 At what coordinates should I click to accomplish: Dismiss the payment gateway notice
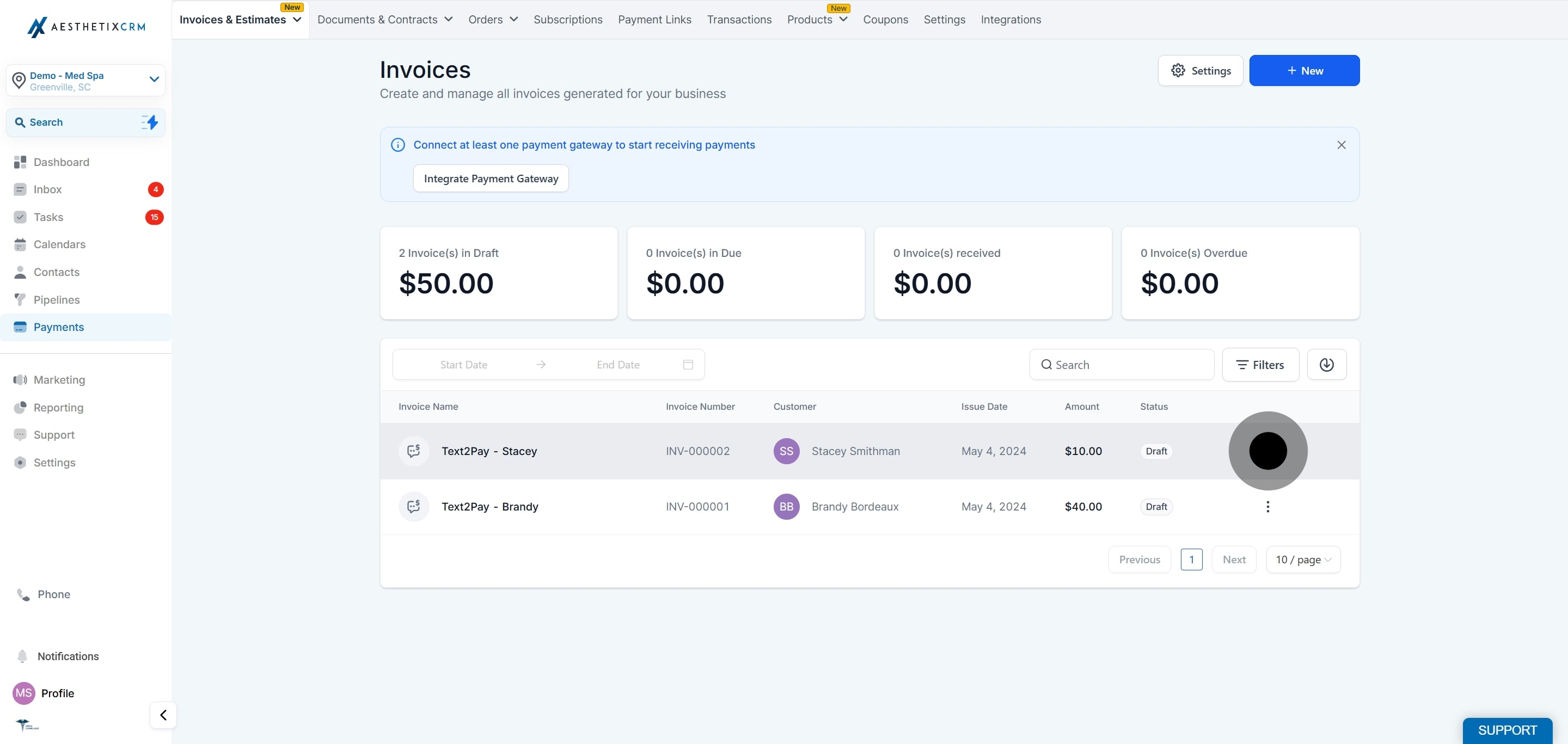pos(1341,145)
